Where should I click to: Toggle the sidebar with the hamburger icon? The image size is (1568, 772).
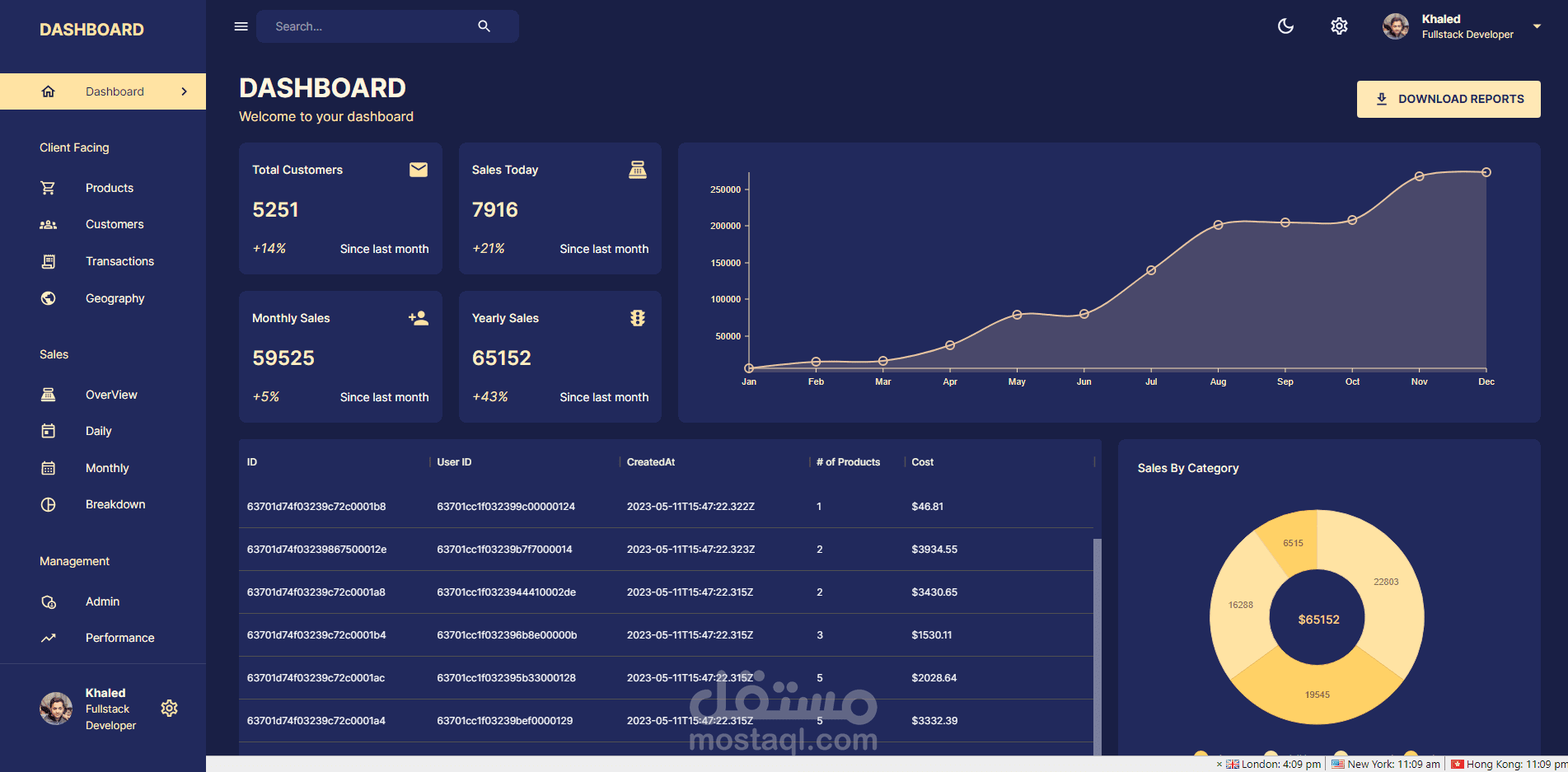pyautogui.click(x=241, y=26)
